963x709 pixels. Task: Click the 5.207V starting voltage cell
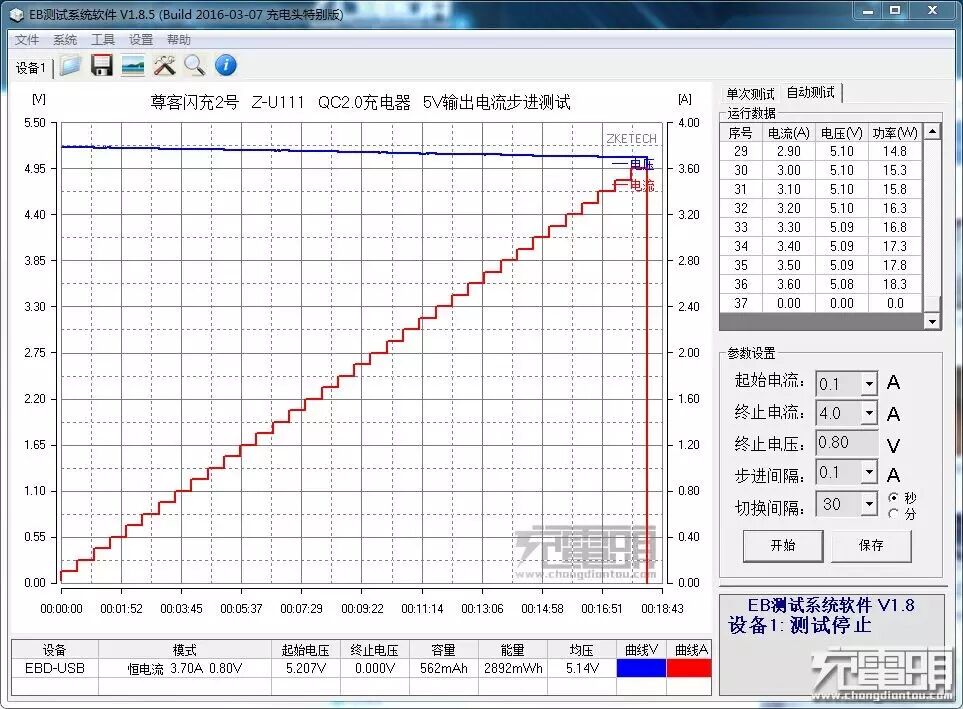pyautogui.click(x=306, y=668)
